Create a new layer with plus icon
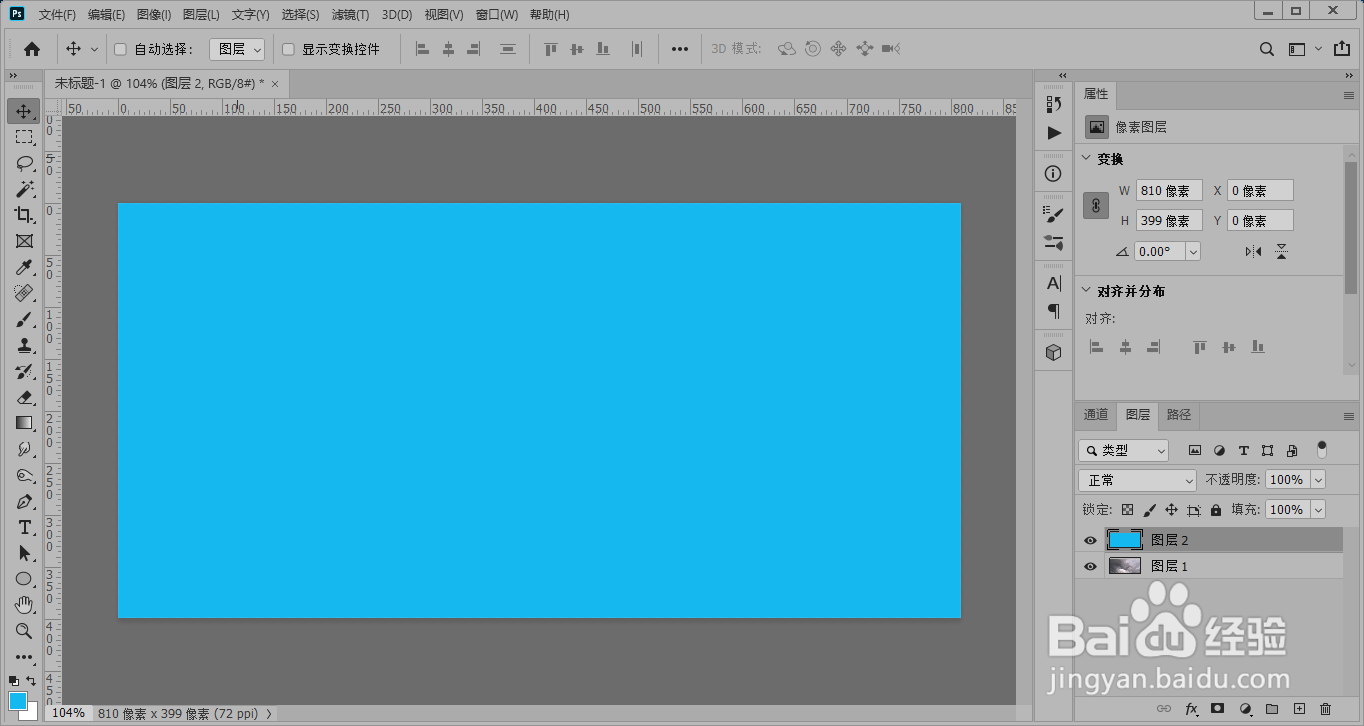Screen dimensions: 1364x726 (x=1299, y=709)
